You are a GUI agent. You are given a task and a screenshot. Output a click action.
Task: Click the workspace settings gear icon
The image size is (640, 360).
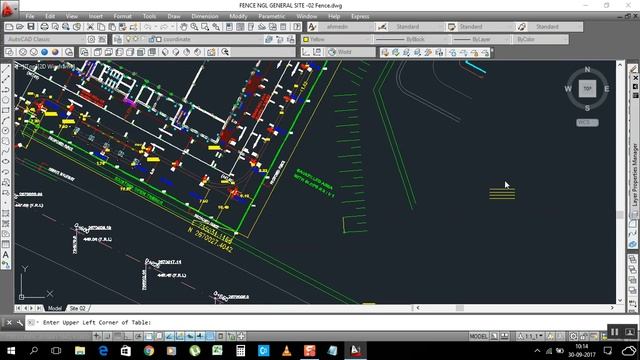[91, 39]
